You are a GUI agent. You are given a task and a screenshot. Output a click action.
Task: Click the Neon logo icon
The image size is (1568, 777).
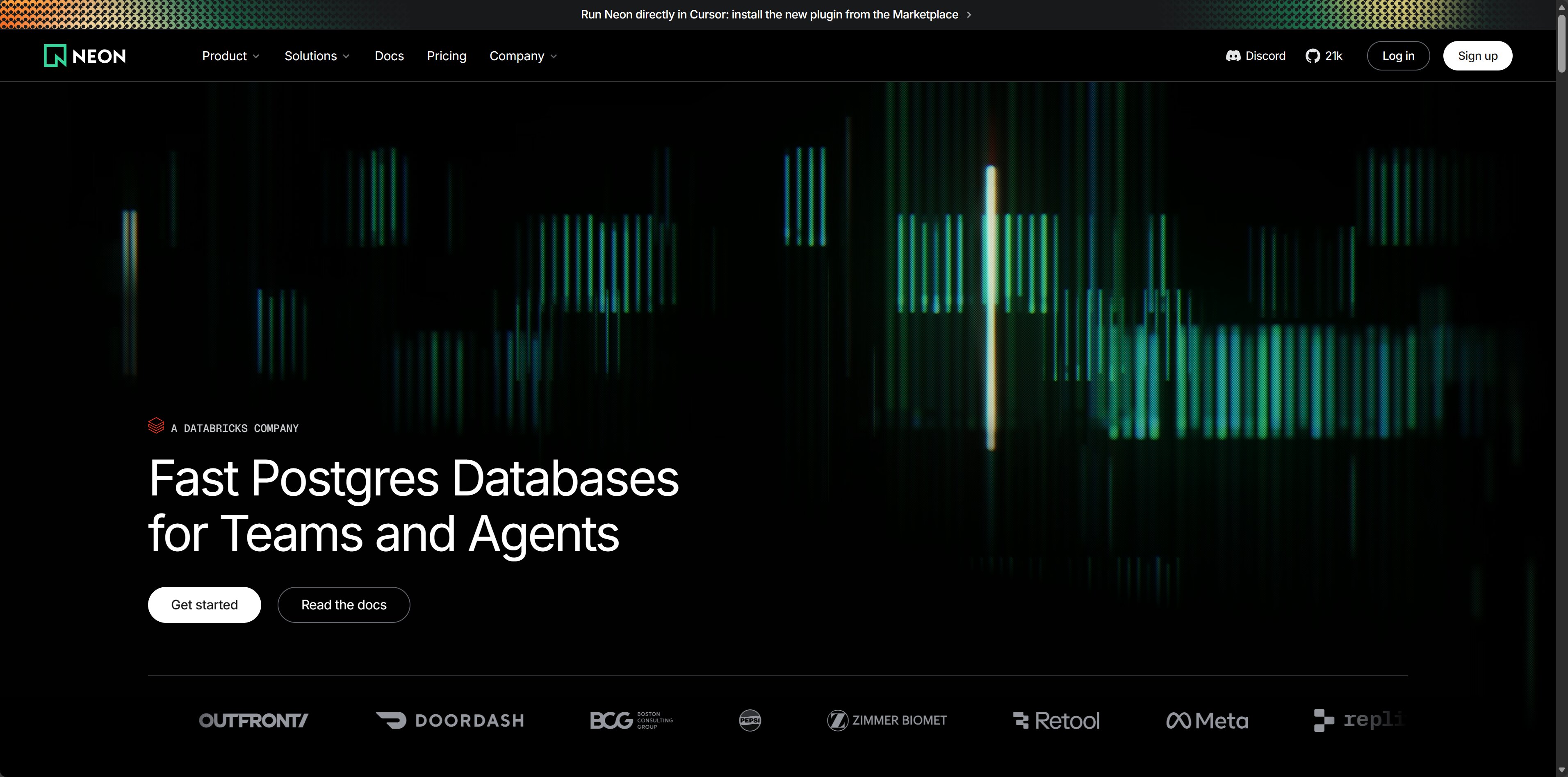point(55,56)
